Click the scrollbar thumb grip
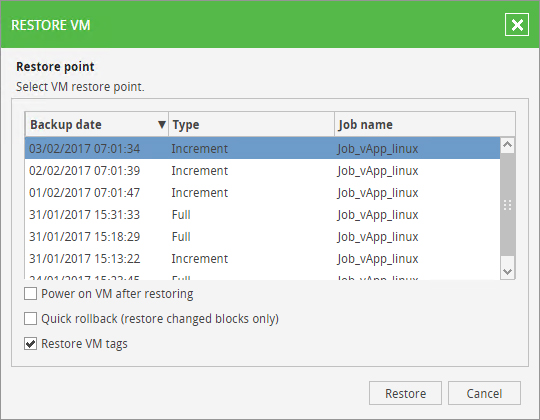The width and height of the screenshot is (540, 420). coord(507,205)
